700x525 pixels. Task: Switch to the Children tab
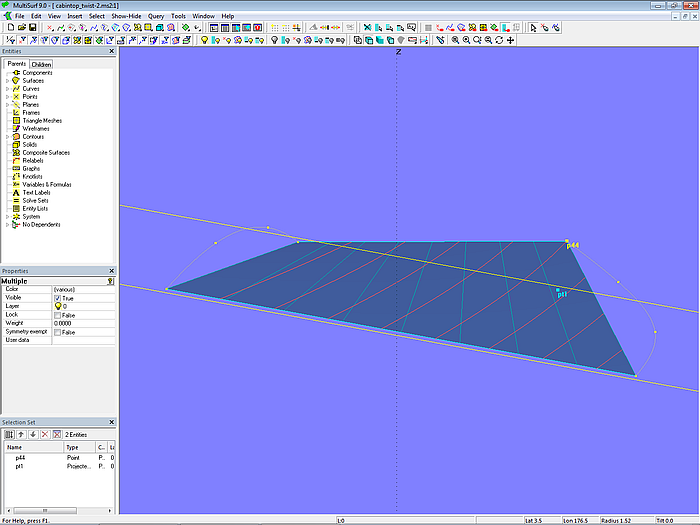[x=41, y=64]
